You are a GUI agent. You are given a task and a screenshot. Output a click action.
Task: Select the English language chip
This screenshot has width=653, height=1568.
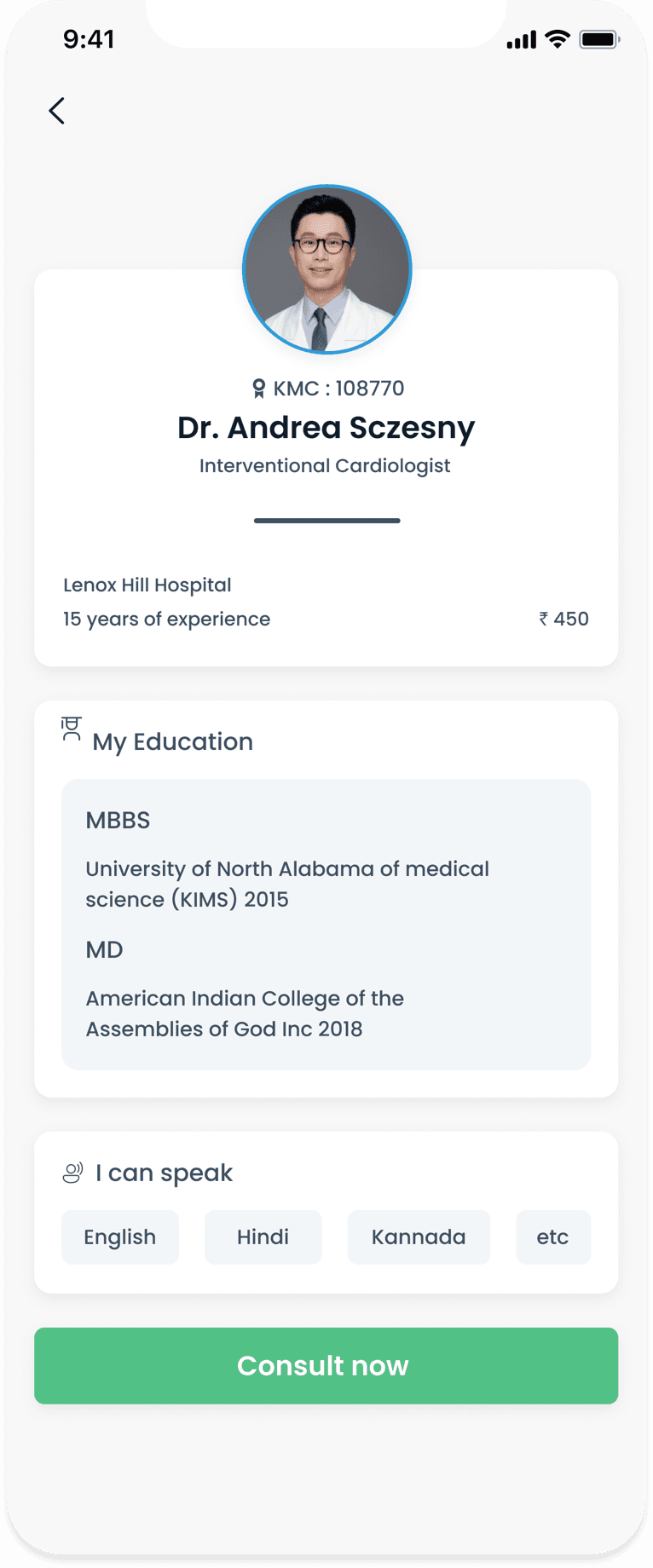pos(120,1237)
